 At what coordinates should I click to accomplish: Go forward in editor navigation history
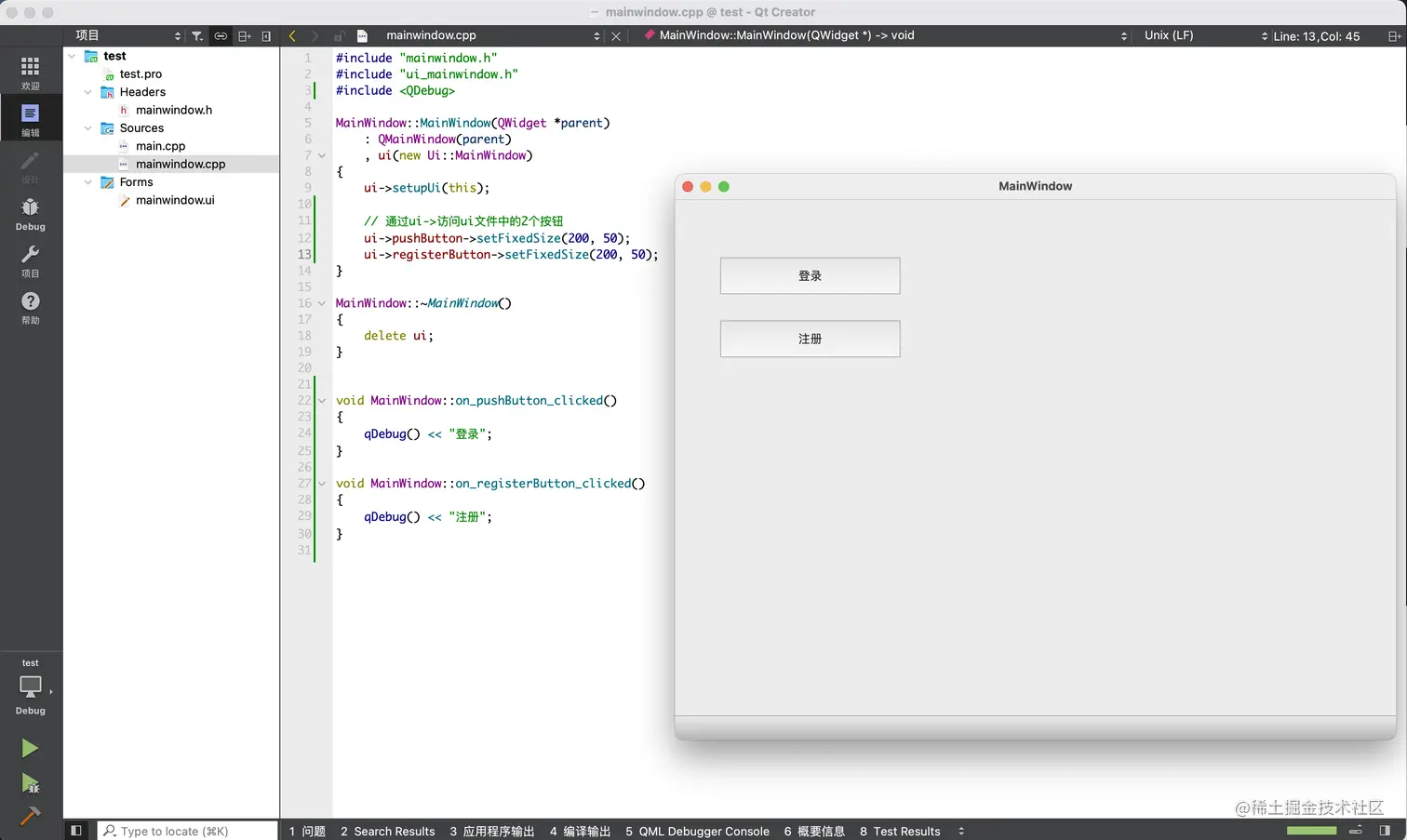tap(315, 36)
